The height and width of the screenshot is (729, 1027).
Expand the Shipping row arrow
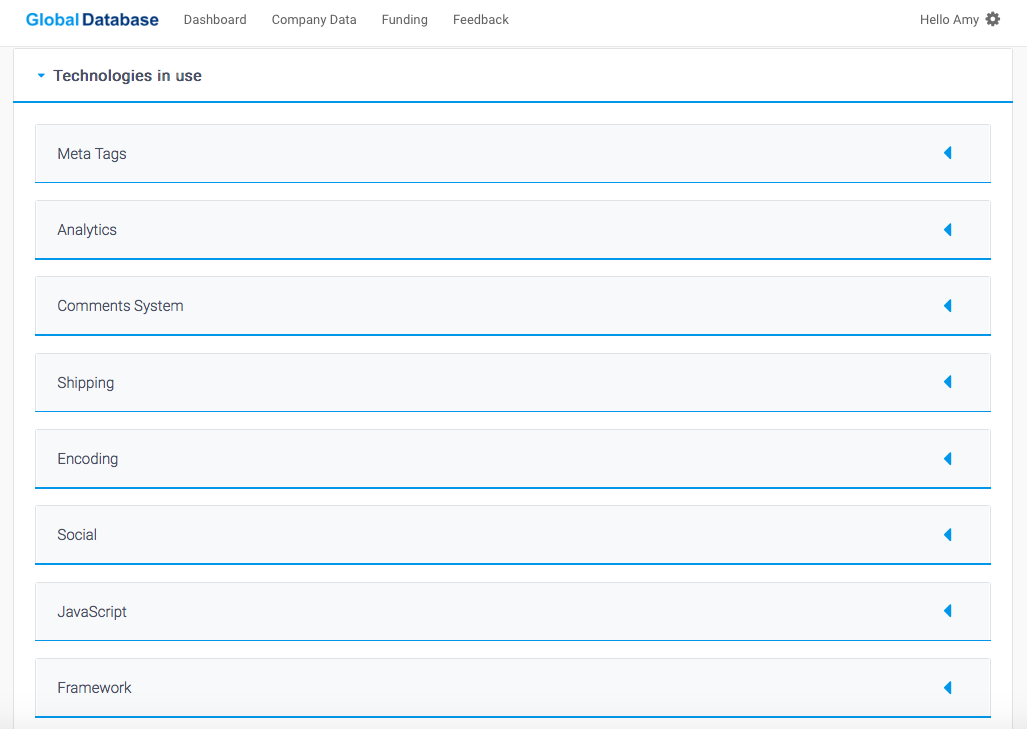(948, 382)
